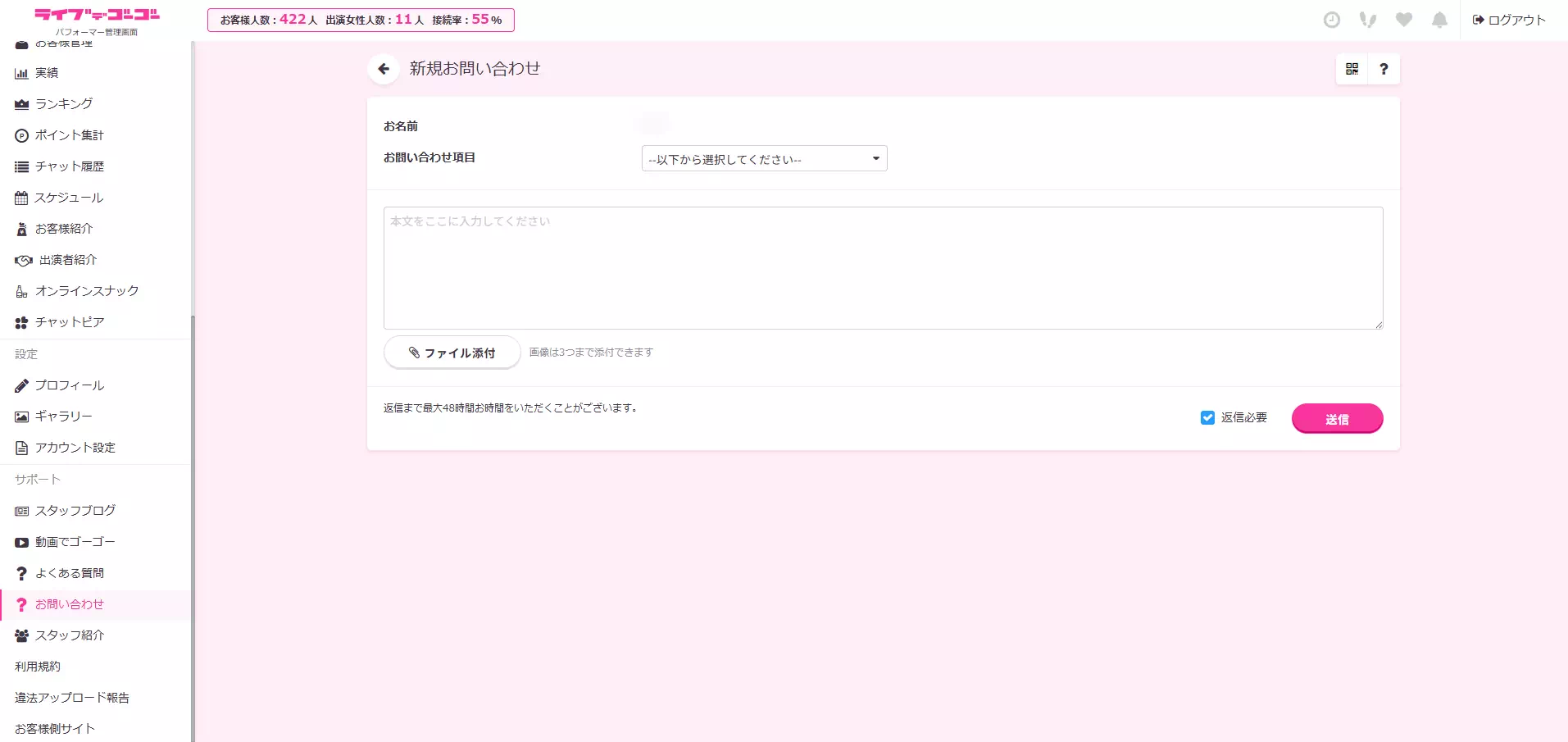This screenshot has width=1568, height=742.
Task: Open よくある質問 in the sidebar
Action: (69, 573)
